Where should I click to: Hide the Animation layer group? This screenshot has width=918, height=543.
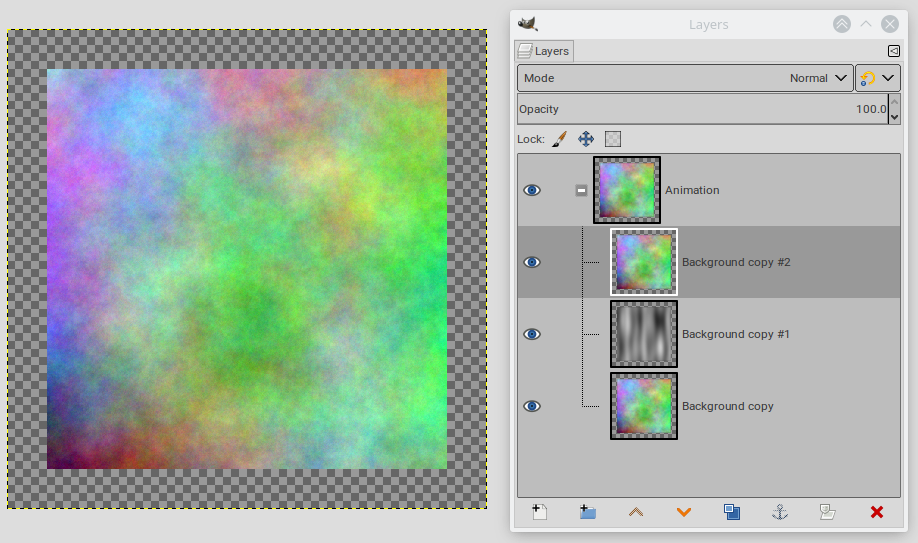point(532,190)
